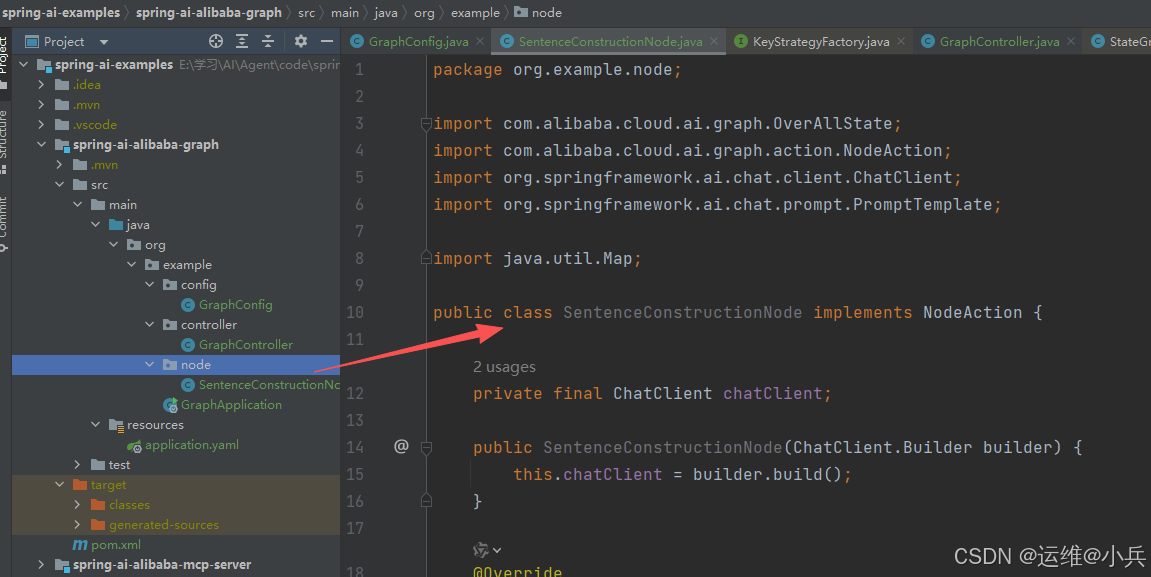
Task: Select the node package row
Action: coord(175,365)
